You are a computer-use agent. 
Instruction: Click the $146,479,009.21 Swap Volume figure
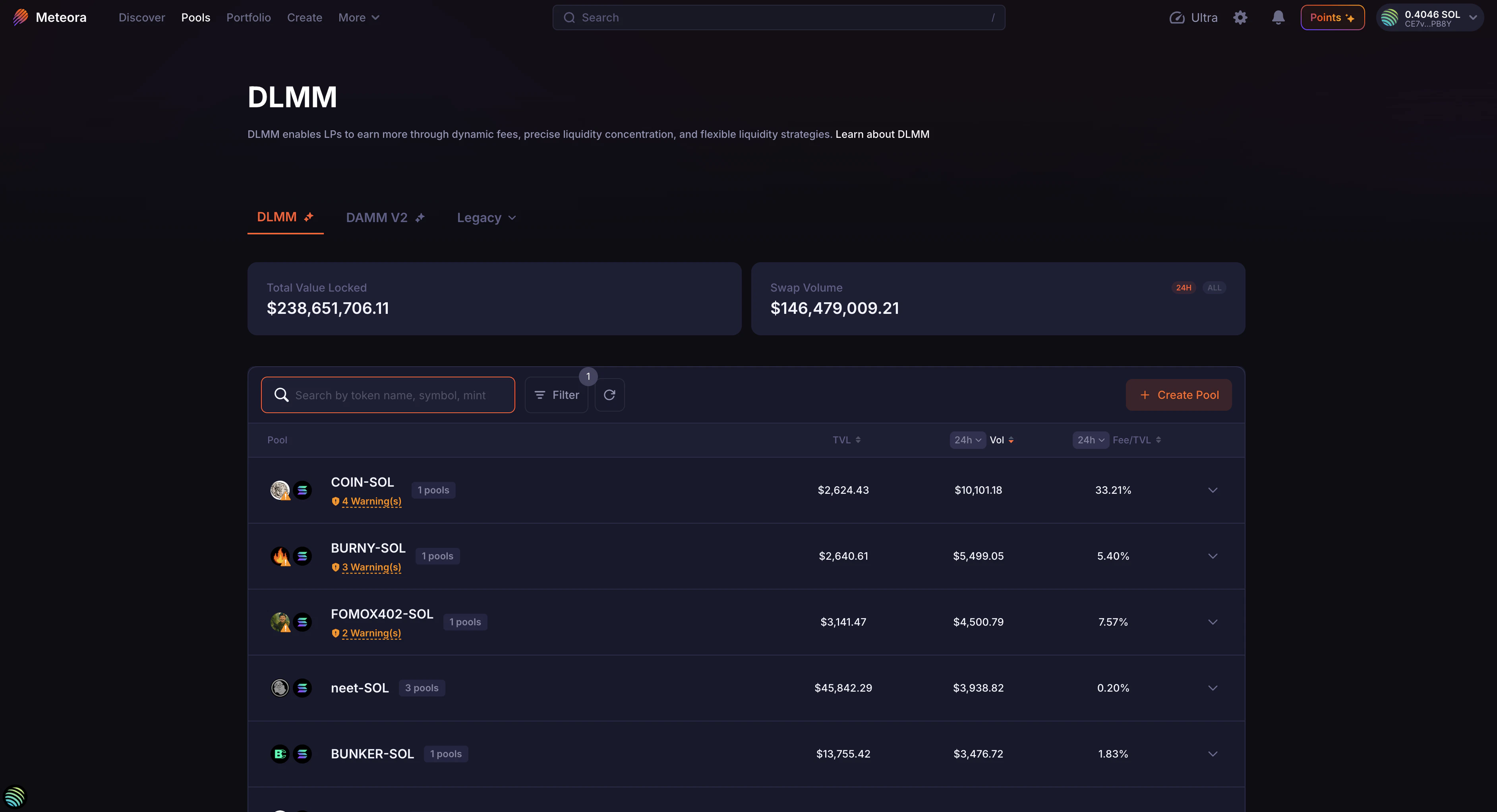834,308
